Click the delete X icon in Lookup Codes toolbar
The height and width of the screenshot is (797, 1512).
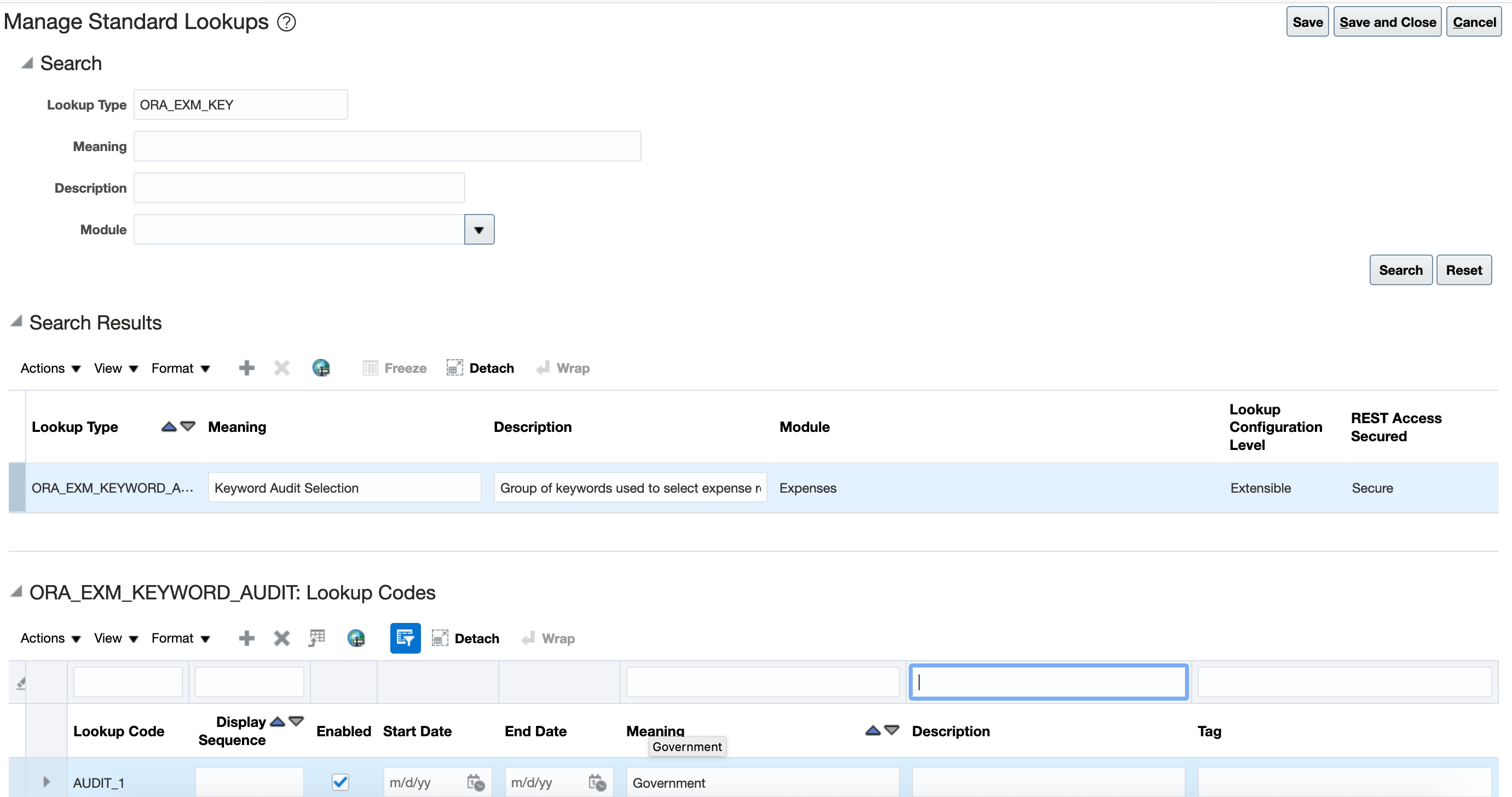pyautogui.click(x=282, y=638)
